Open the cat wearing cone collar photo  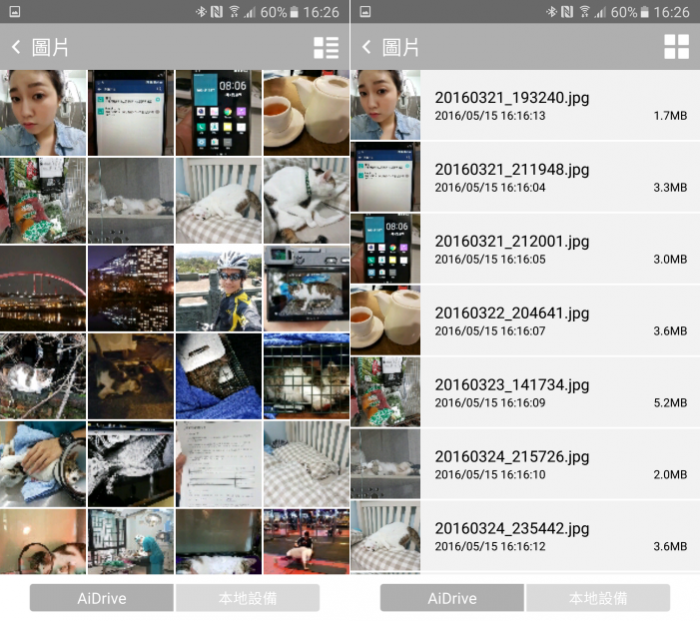(43, 464)
